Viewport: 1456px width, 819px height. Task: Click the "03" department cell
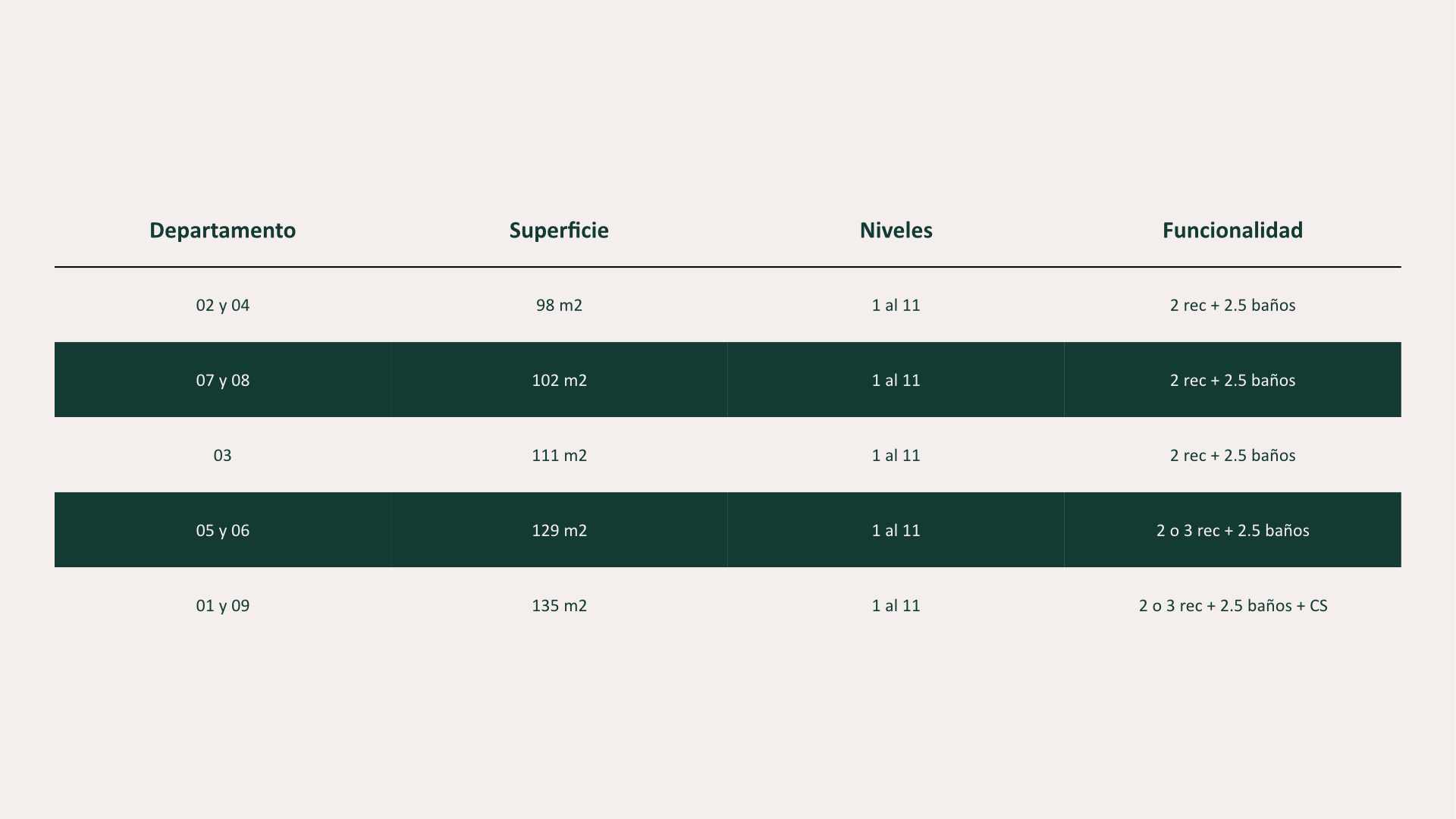pyautogui.click(x=222, y=455)
